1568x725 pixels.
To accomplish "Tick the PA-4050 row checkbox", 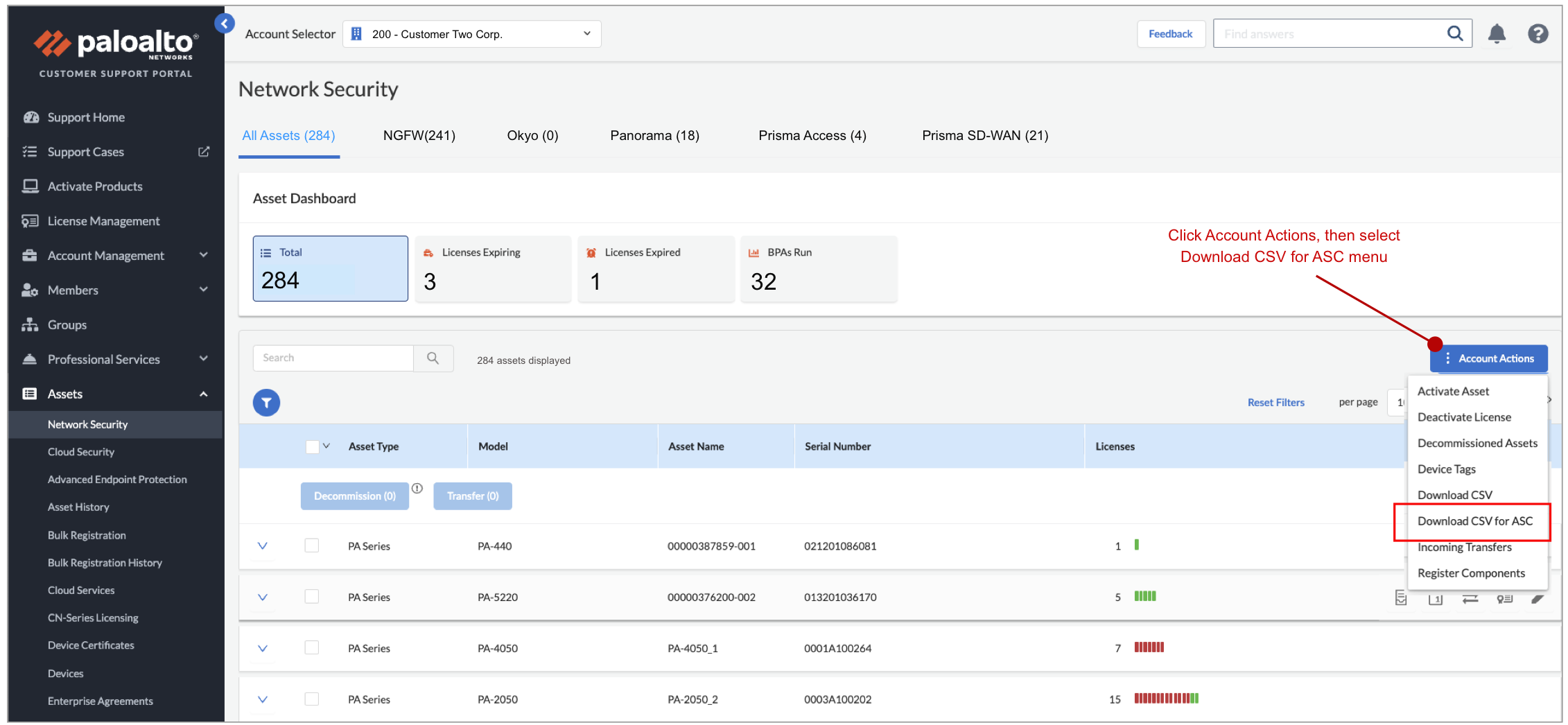I will pos(312,647).
